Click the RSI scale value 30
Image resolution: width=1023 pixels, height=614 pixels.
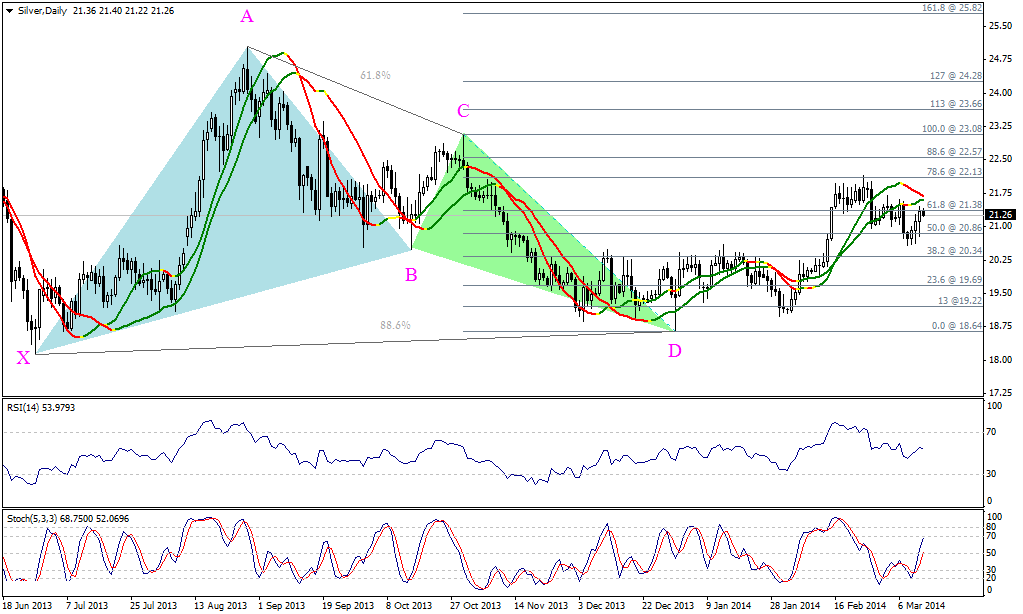pos(991,474)
